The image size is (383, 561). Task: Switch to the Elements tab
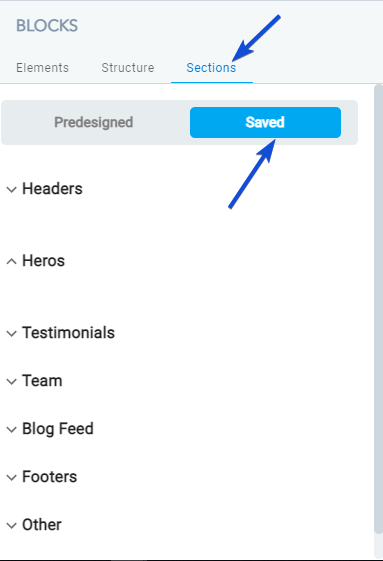tap(42, 68)
